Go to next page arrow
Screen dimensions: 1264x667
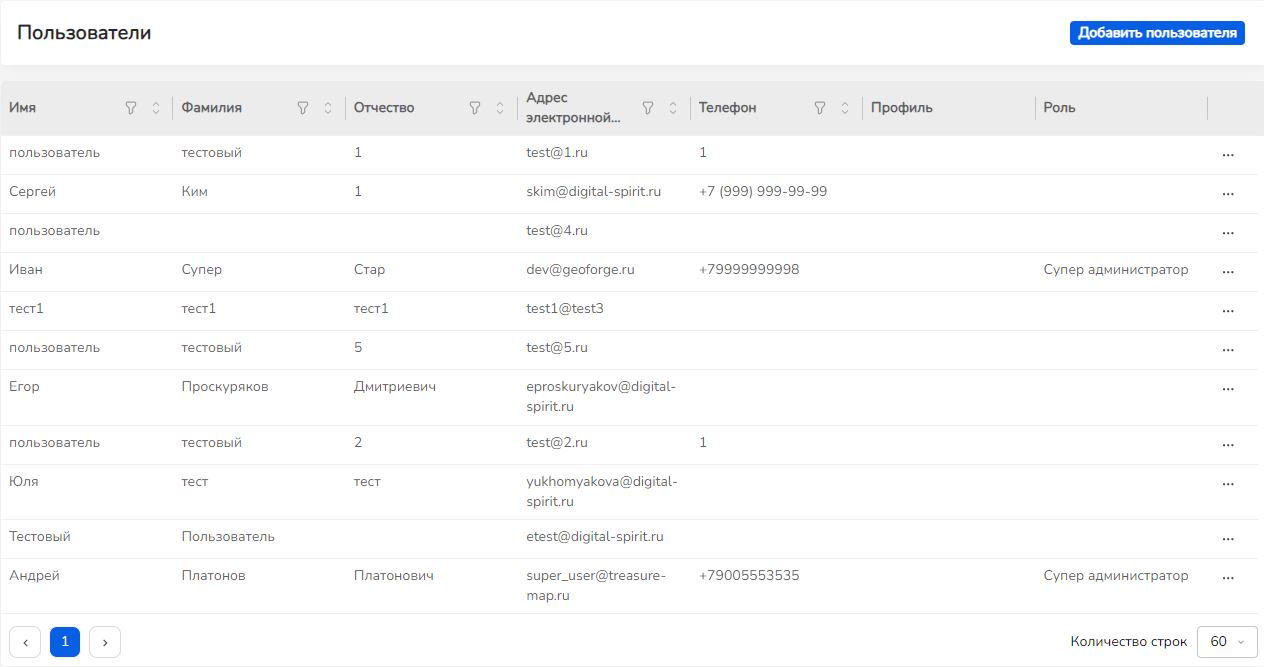tap(105, 642)
